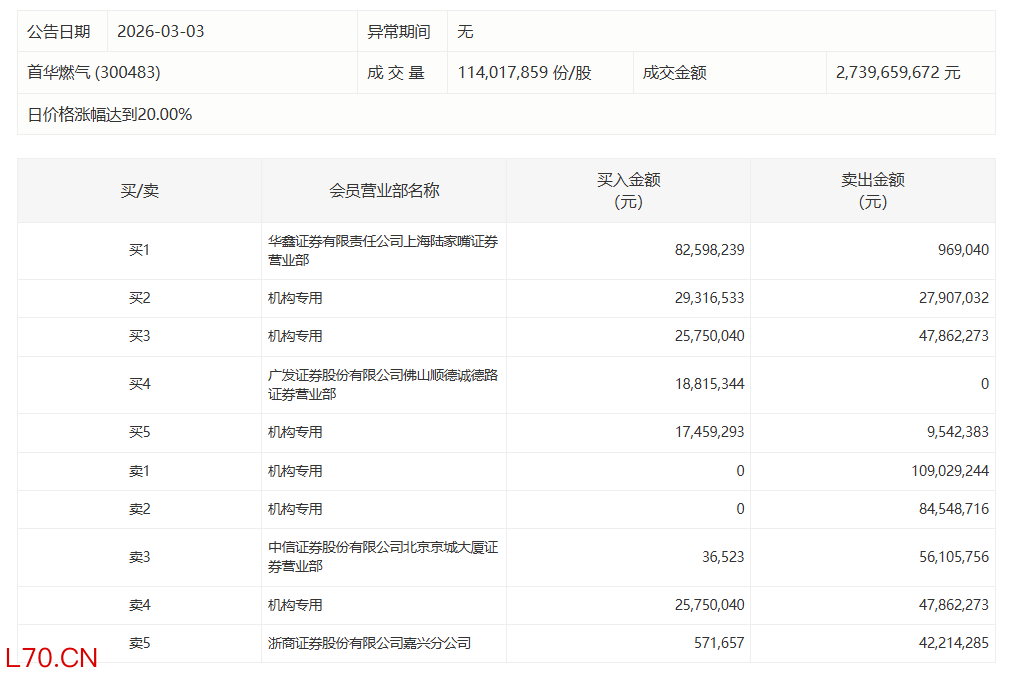
Task: Select 华鑫证券上海陆家嘴证券营业部 broker name
Action: click(x=382, y=250)
